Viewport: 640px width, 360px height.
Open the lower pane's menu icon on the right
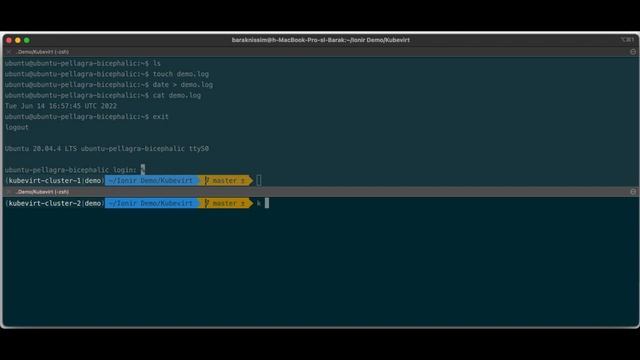tap(633, 192)
